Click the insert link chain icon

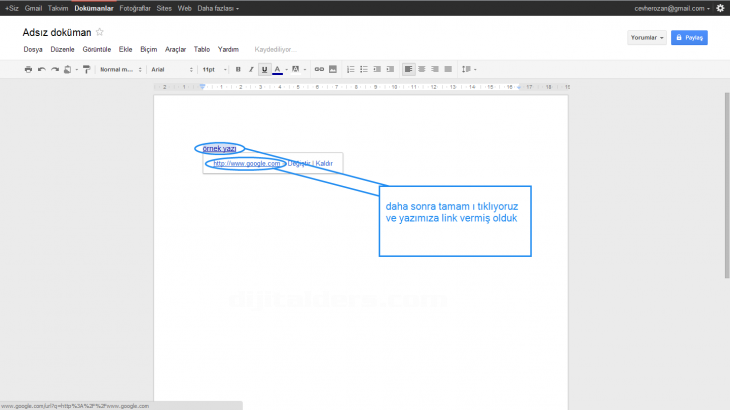(x=319, y=69)
